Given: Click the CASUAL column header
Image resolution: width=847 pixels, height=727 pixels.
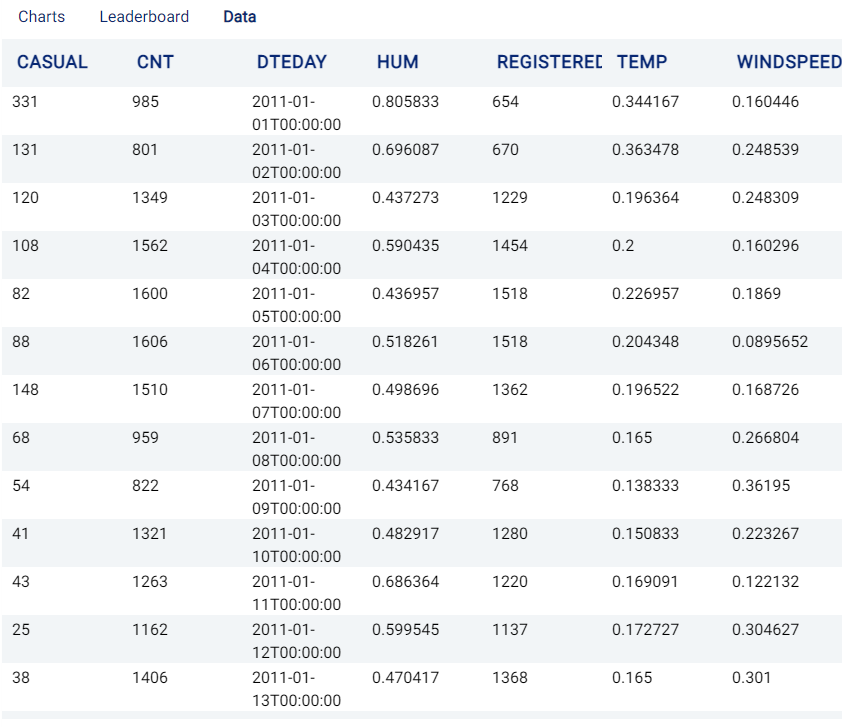Looking at the screenshot, I should click(52, 62).
